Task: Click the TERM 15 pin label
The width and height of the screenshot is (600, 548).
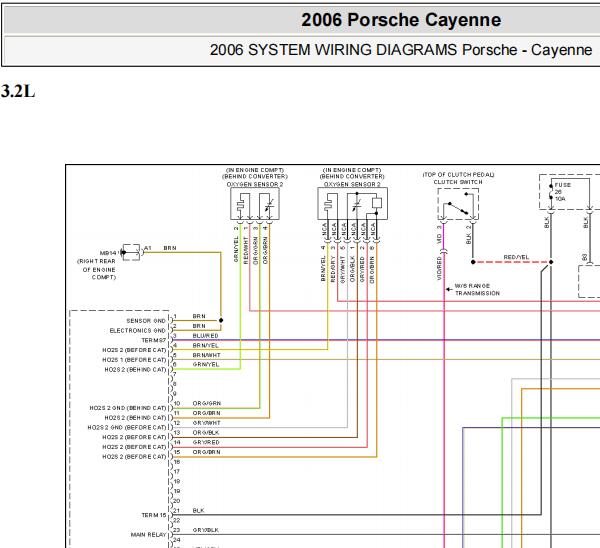Action: pos(154,515)
